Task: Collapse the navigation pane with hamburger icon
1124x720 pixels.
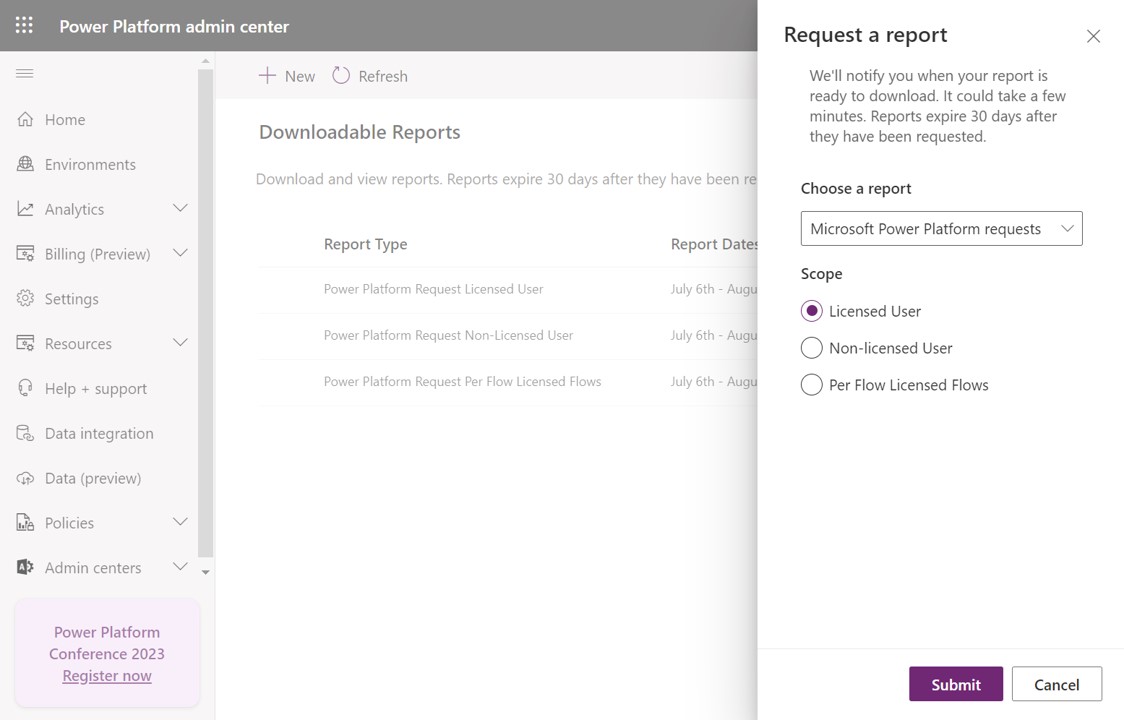Action: point(24,73)
